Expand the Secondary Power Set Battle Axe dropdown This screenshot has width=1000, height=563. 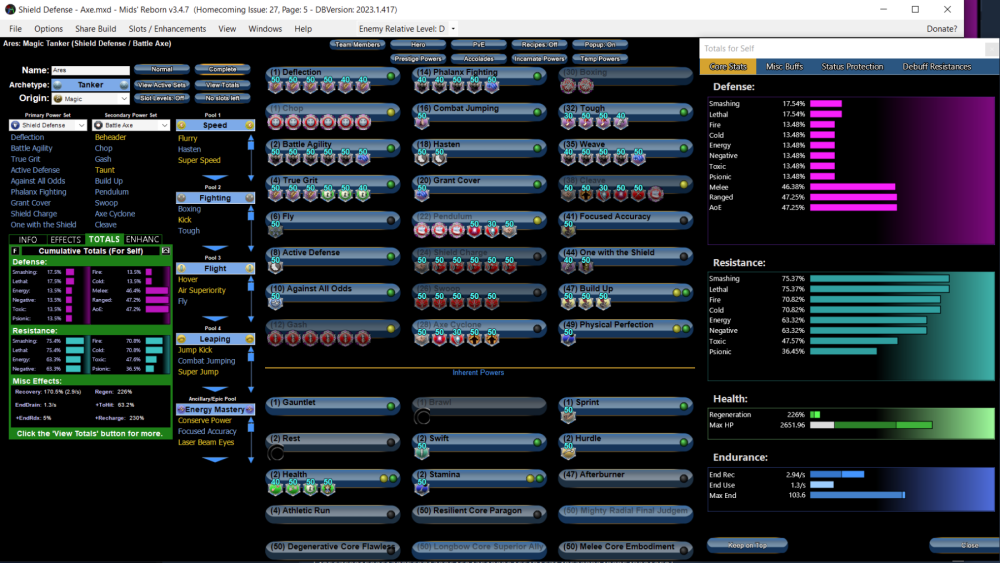[x=131, y=125]
